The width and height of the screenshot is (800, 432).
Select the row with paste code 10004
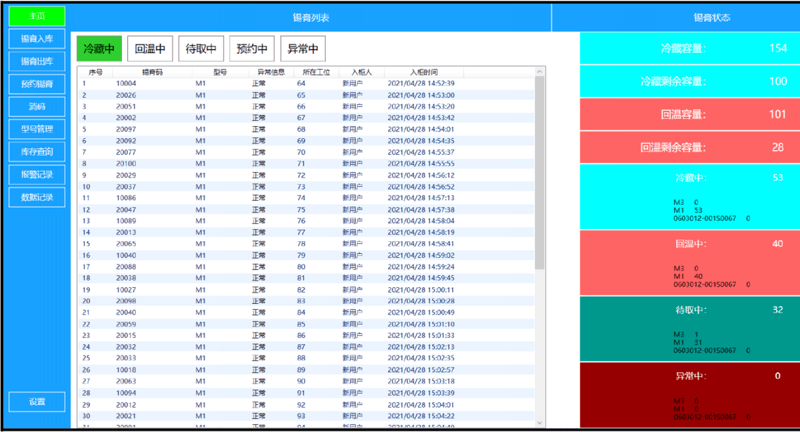[306, 83]
